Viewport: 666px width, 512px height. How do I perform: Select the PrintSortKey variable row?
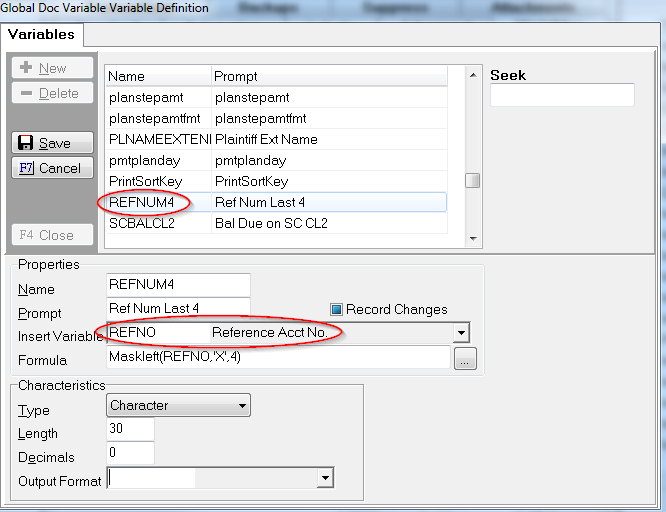275,181
